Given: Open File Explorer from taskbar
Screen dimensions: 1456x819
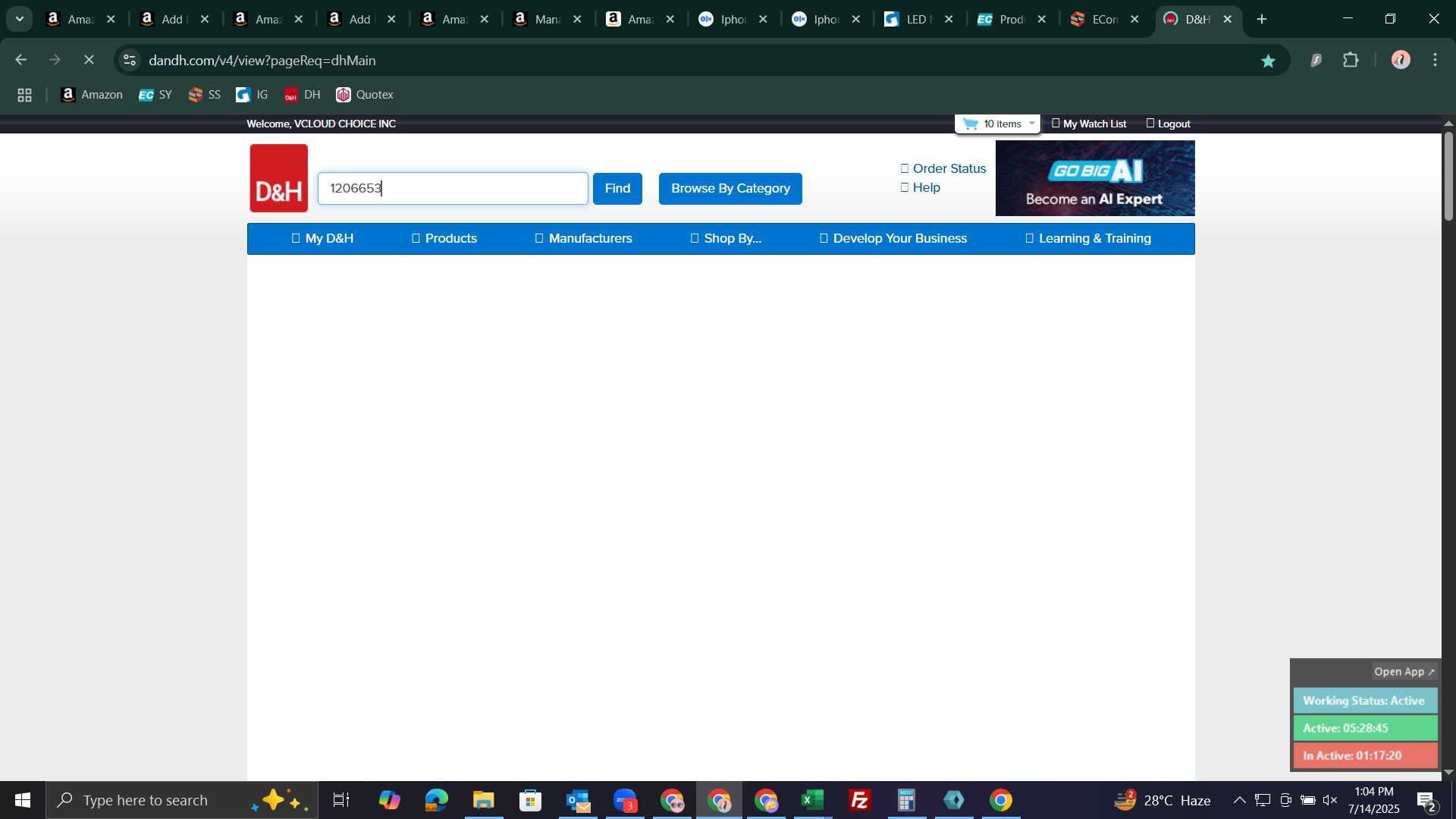Looking at the screenshot, I should point(483,800).
